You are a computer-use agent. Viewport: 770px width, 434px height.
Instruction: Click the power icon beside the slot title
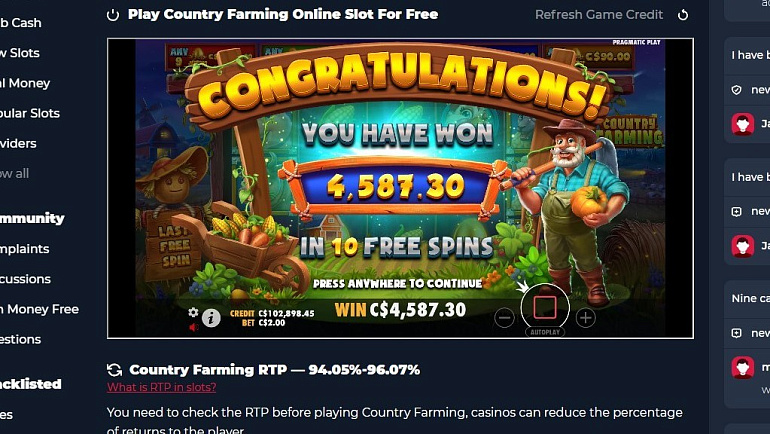click(x=113, y=15)
